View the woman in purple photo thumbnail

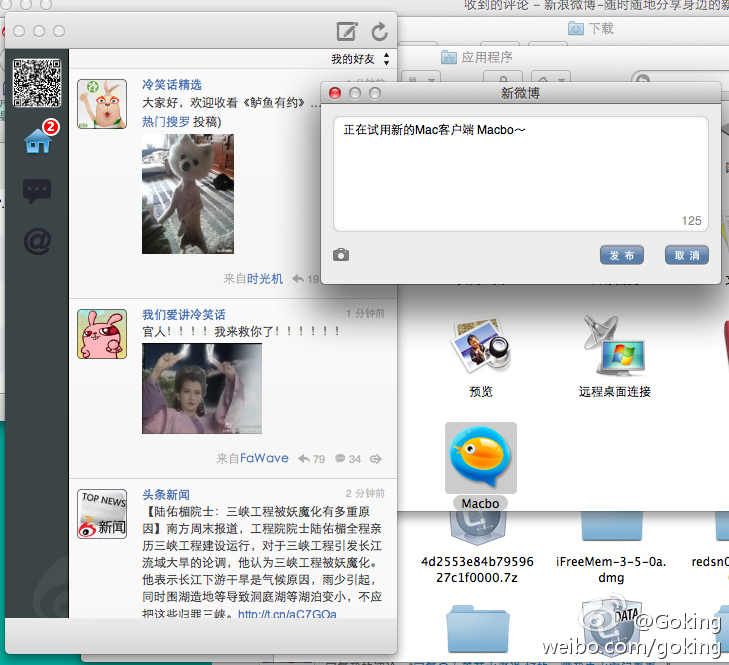pyautogui.click(x=202, y=388)
